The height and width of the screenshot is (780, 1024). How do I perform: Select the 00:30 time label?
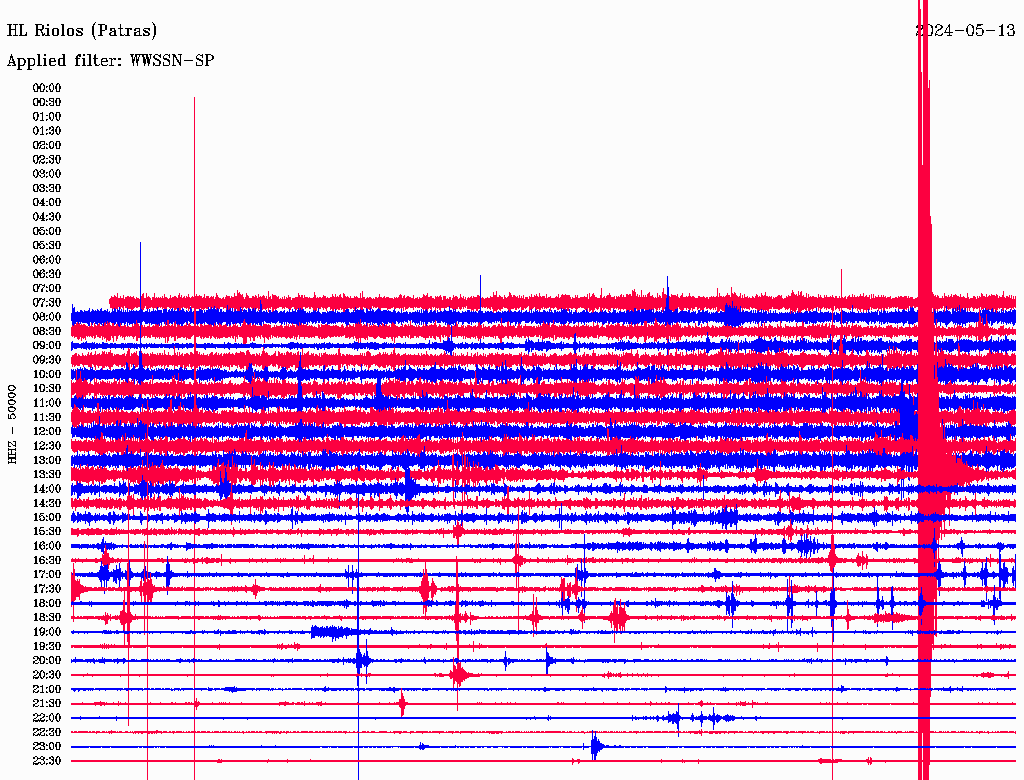47,103
